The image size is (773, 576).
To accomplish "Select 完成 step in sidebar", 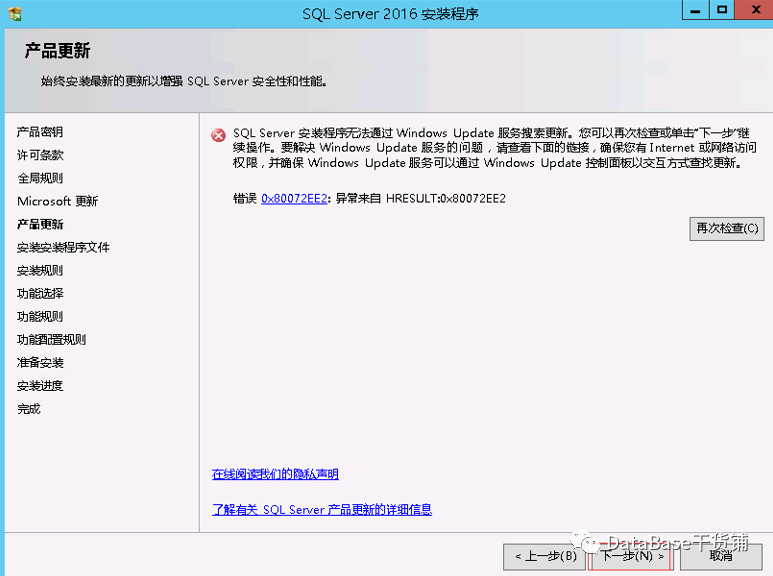I will click(x=29, y=409).
